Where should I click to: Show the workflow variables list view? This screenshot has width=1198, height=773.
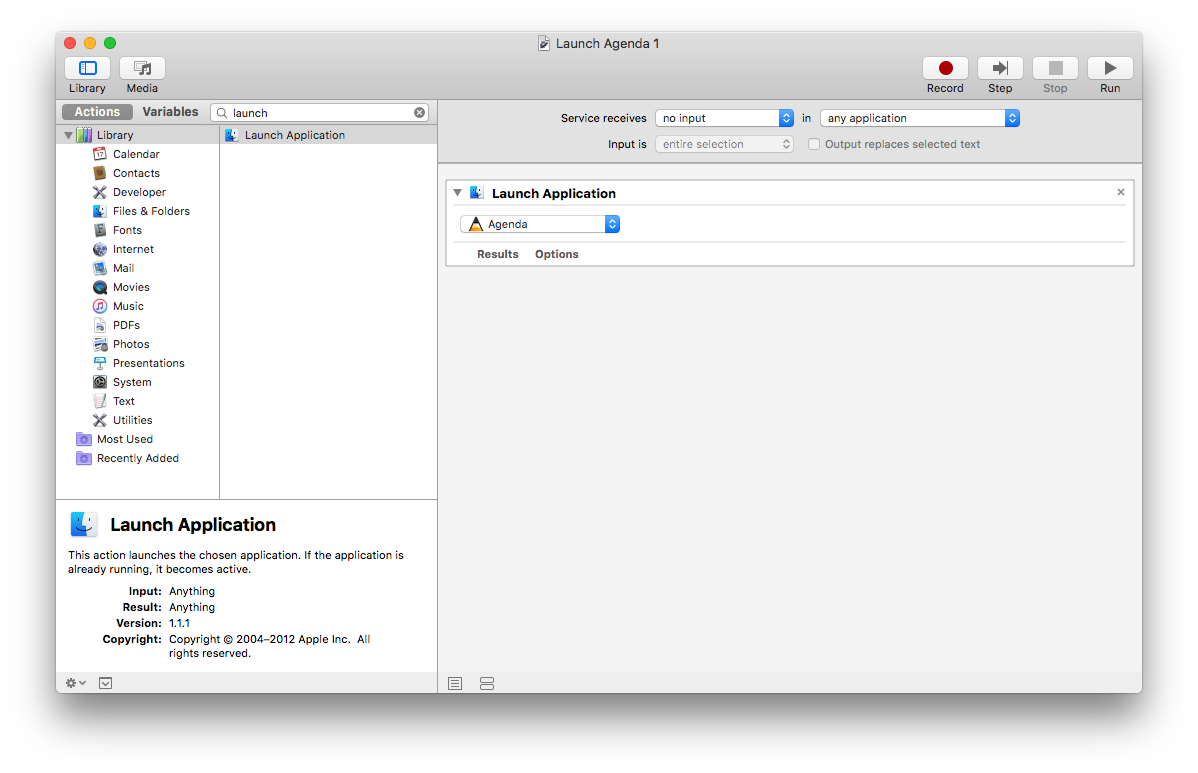coord(487,684)
